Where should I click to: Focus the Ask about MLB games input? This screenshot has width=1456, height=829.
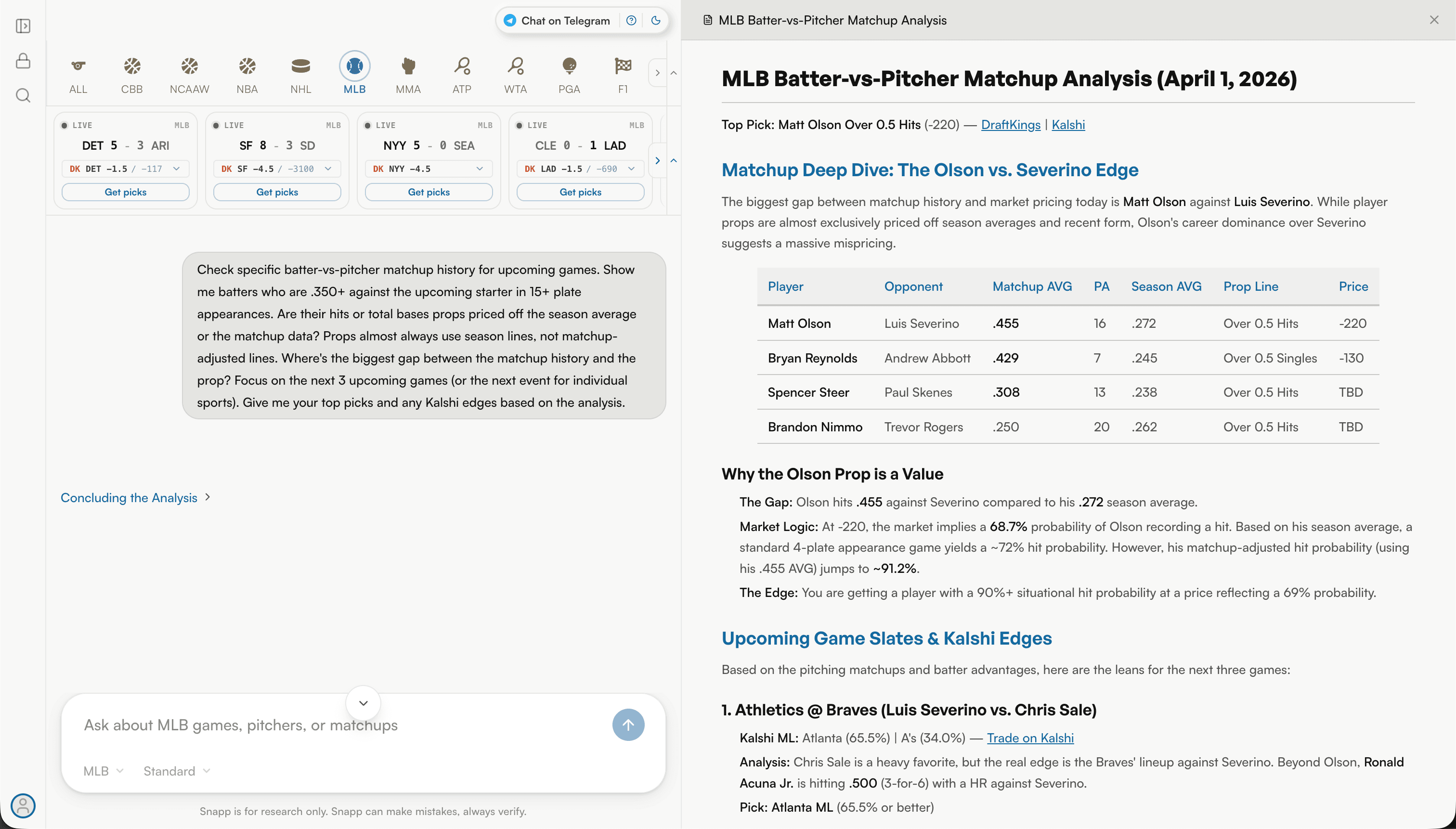tap(342, 725)
